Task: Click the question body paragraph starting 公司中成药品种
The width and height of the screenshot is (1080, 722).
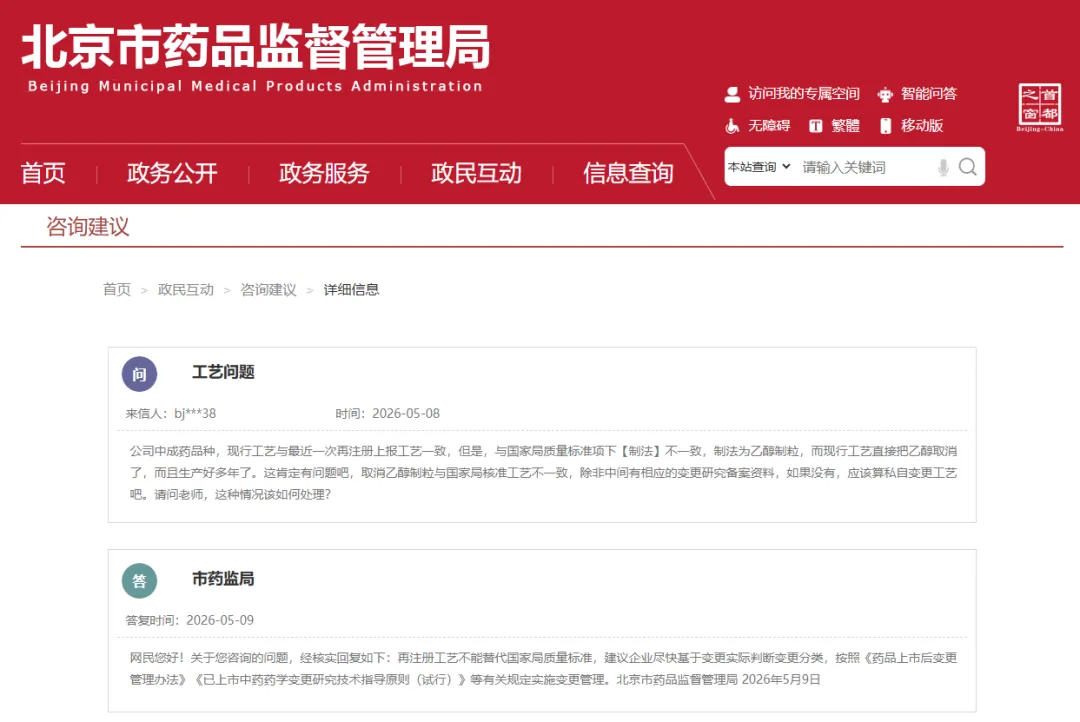Action: [543, 473]
